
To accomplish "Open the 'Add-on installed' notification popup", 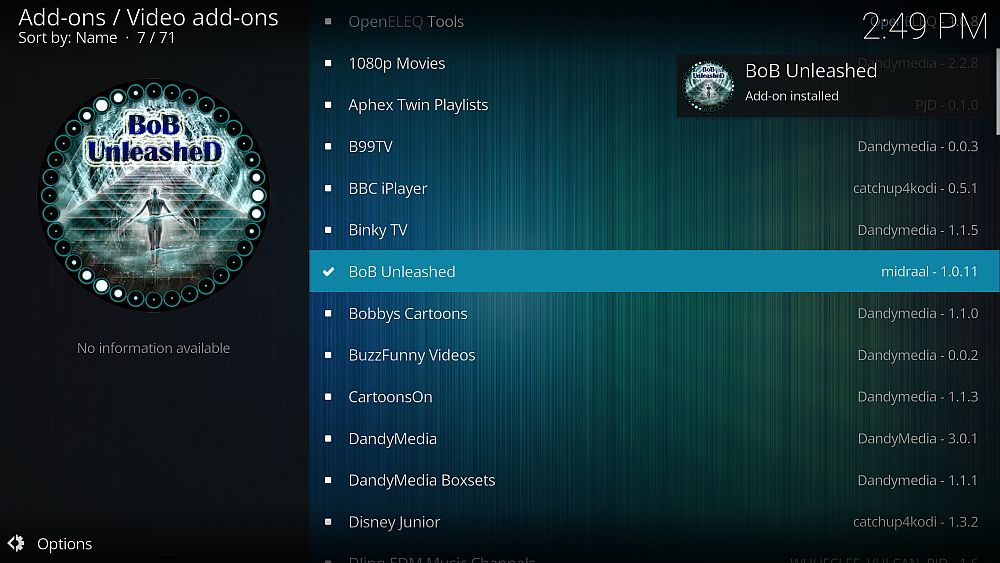I will click(x=835, y=85).
